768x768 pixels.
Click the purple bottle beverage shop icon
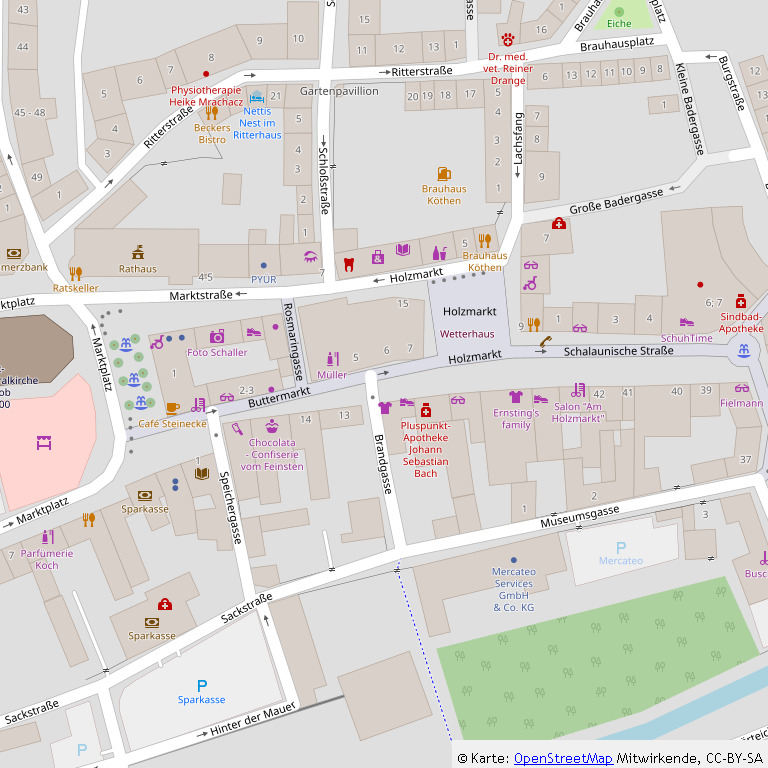click(x=439, y=253)
